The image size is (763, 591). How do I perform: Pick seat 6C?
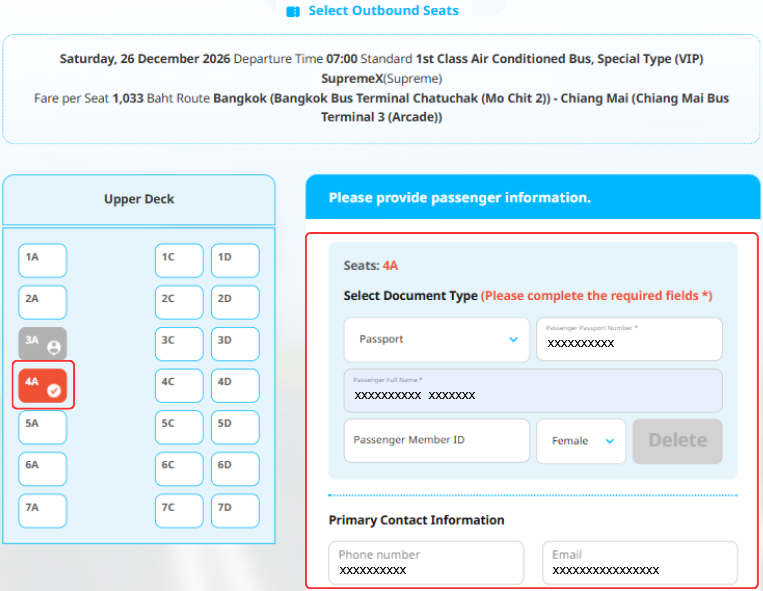[x=179, y=469]
